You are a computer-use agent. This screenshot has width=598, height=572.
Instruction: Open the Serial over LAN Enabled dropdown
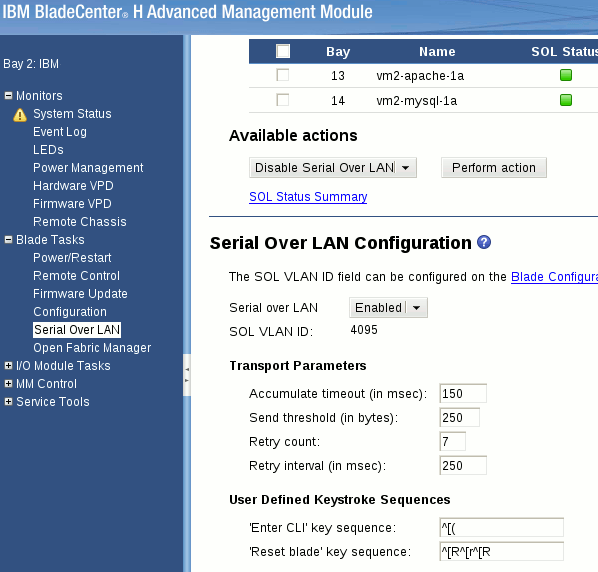point(388,307)
